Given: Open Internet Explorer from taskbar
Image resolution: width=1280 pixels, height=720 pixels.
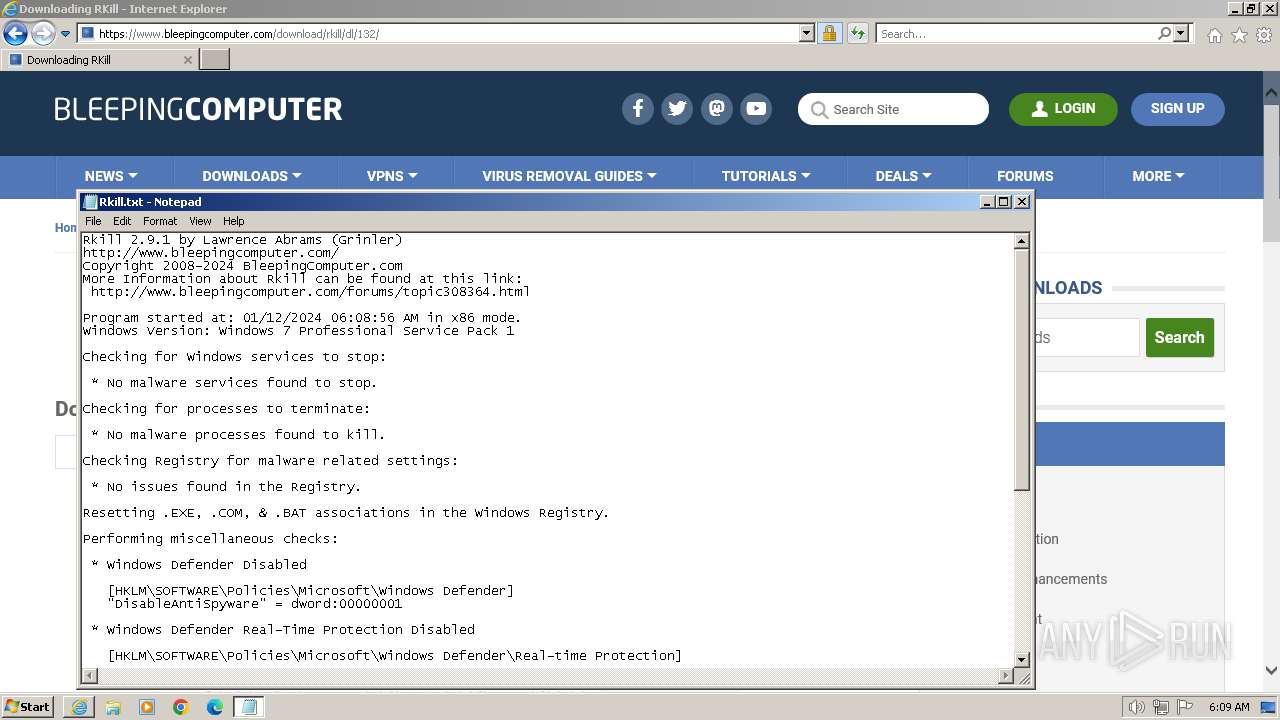Looking at the screenshot, I should point(79,707).
